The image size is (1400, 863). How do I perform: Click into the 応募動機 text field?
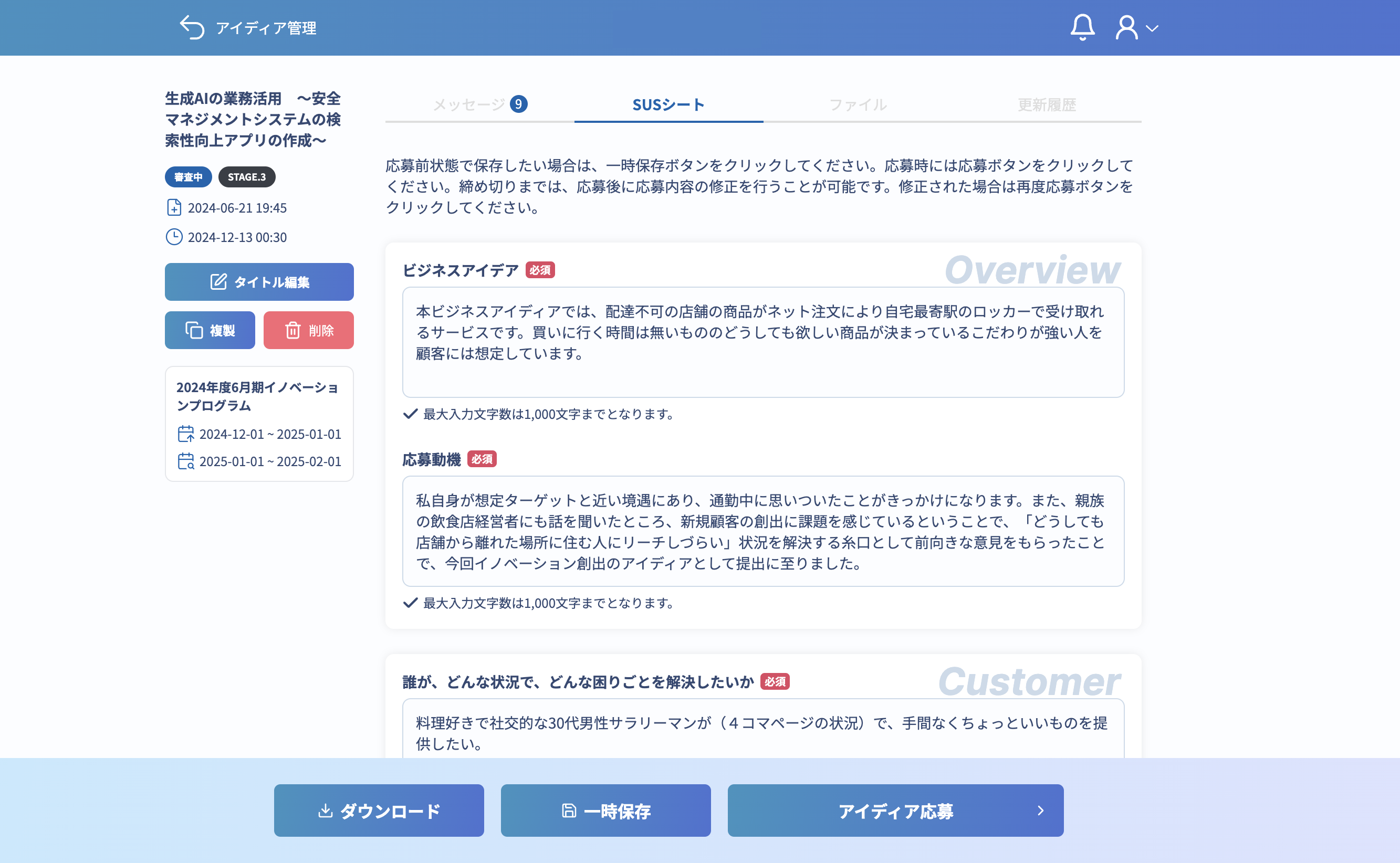click(763, 531)
